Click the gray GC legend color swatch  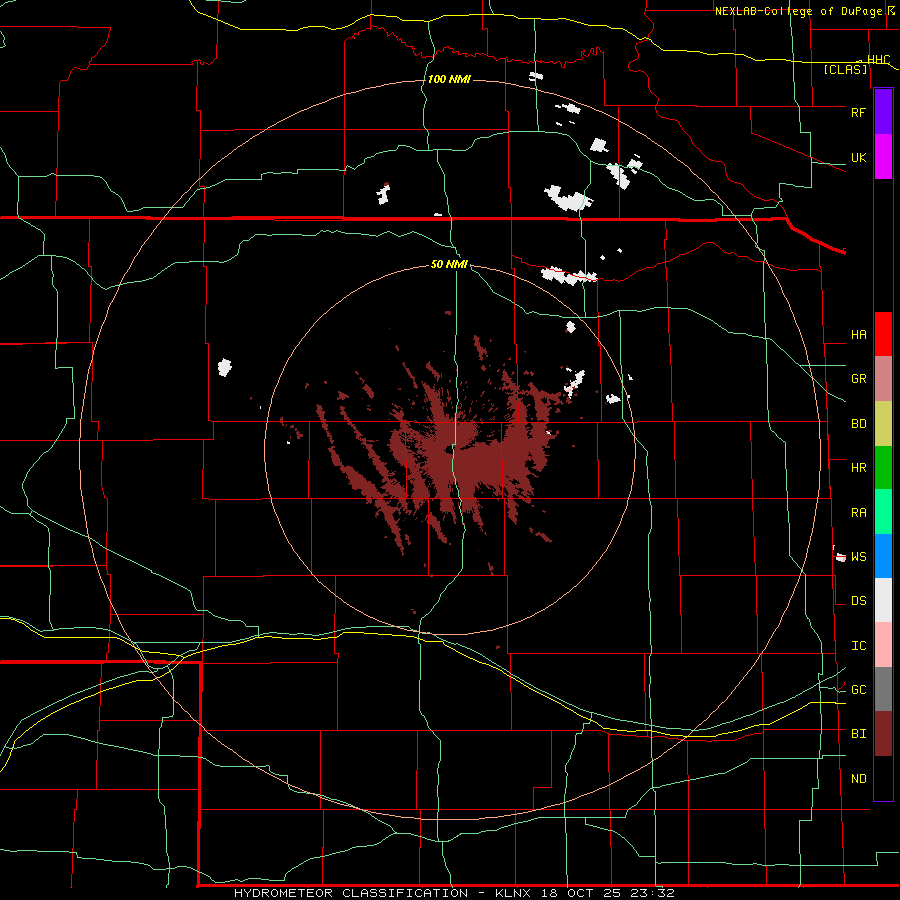pyautogui.click(x=883, y=689)
